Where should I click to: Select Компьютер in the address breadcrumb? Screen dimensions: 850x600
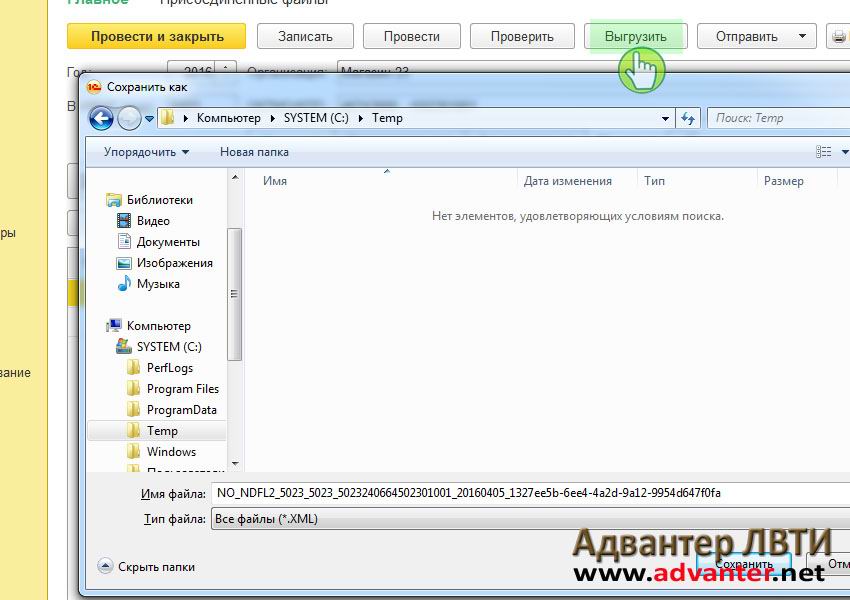228,118
